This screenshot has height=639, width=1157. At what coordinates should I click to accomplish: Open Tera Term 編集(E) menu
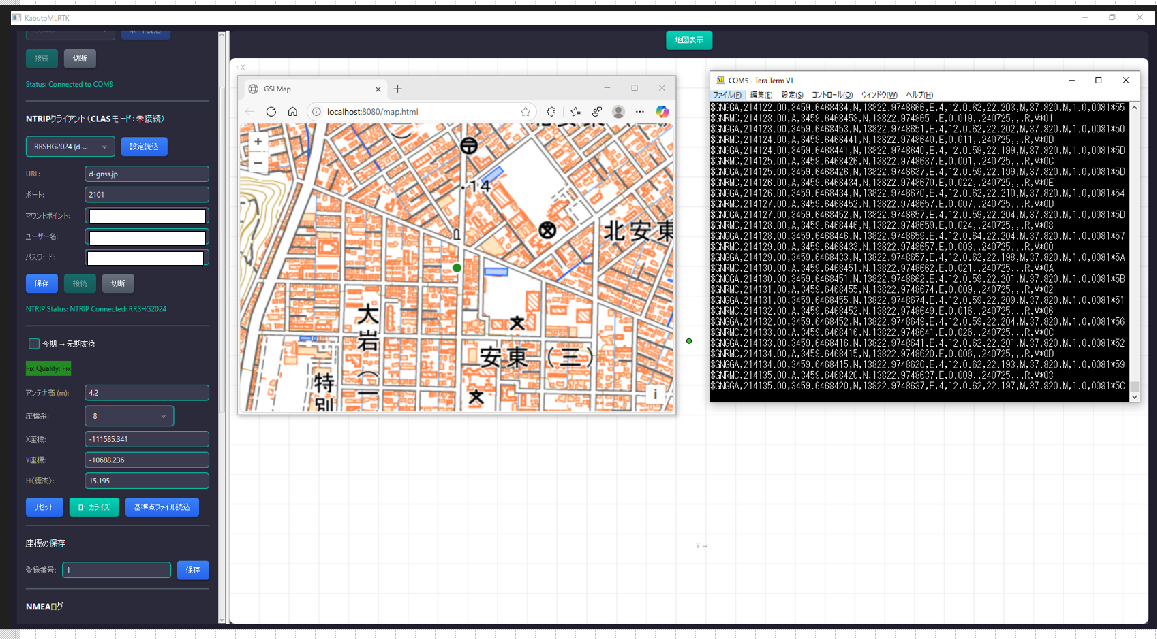(x=761, y=95)
